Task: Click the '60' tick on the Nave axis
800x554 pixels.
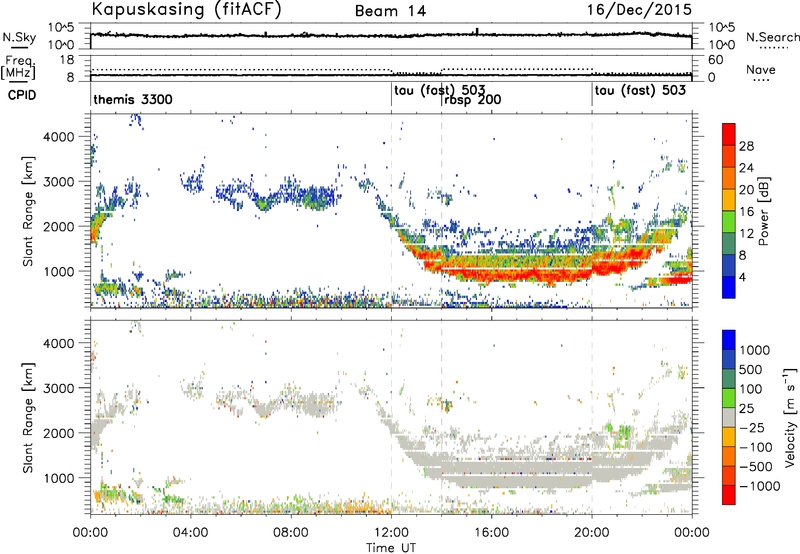Action: (x=715, y=60)
